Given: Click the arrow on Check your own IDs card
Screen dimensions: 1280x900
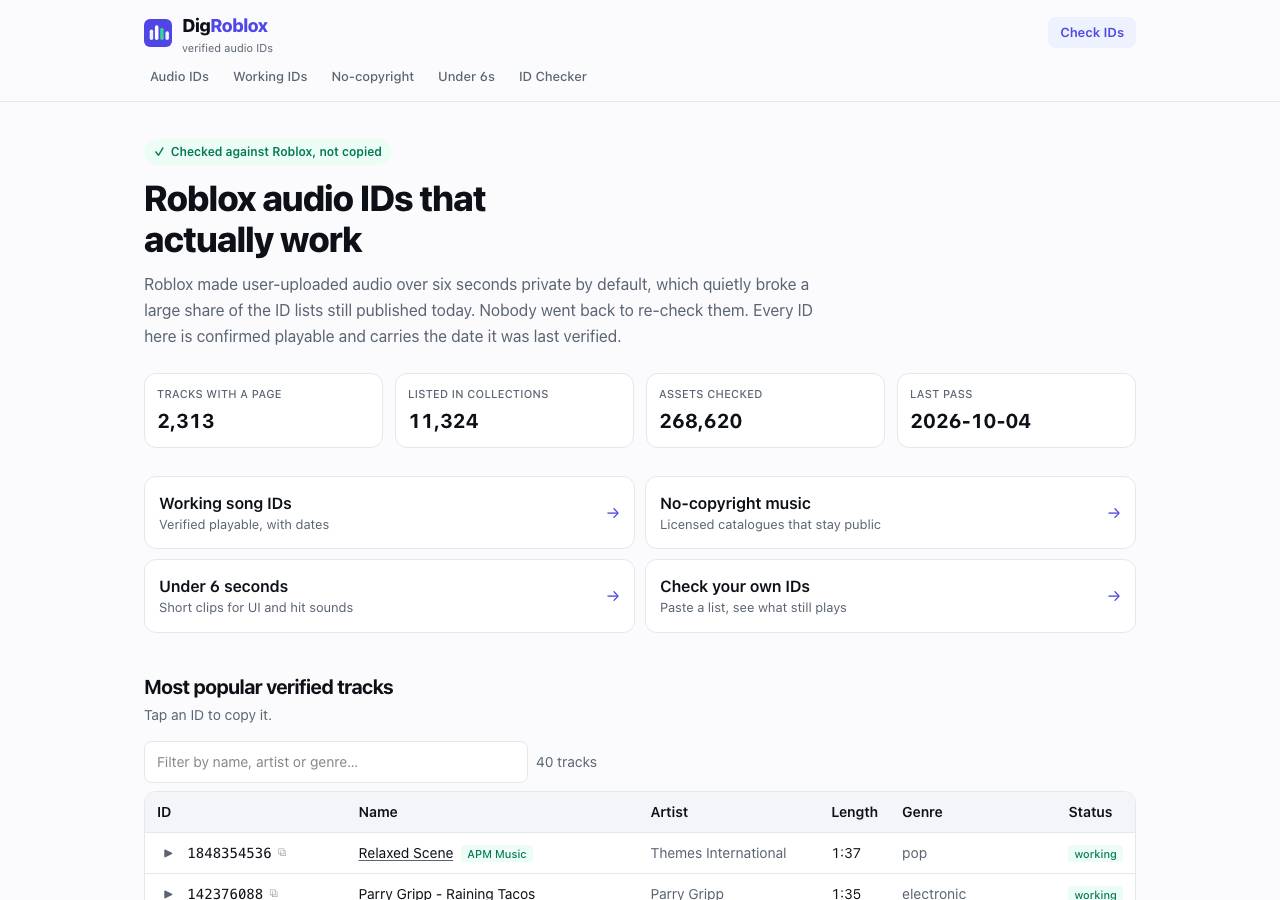Looking at the screenshot, I should pos(1114,596).
